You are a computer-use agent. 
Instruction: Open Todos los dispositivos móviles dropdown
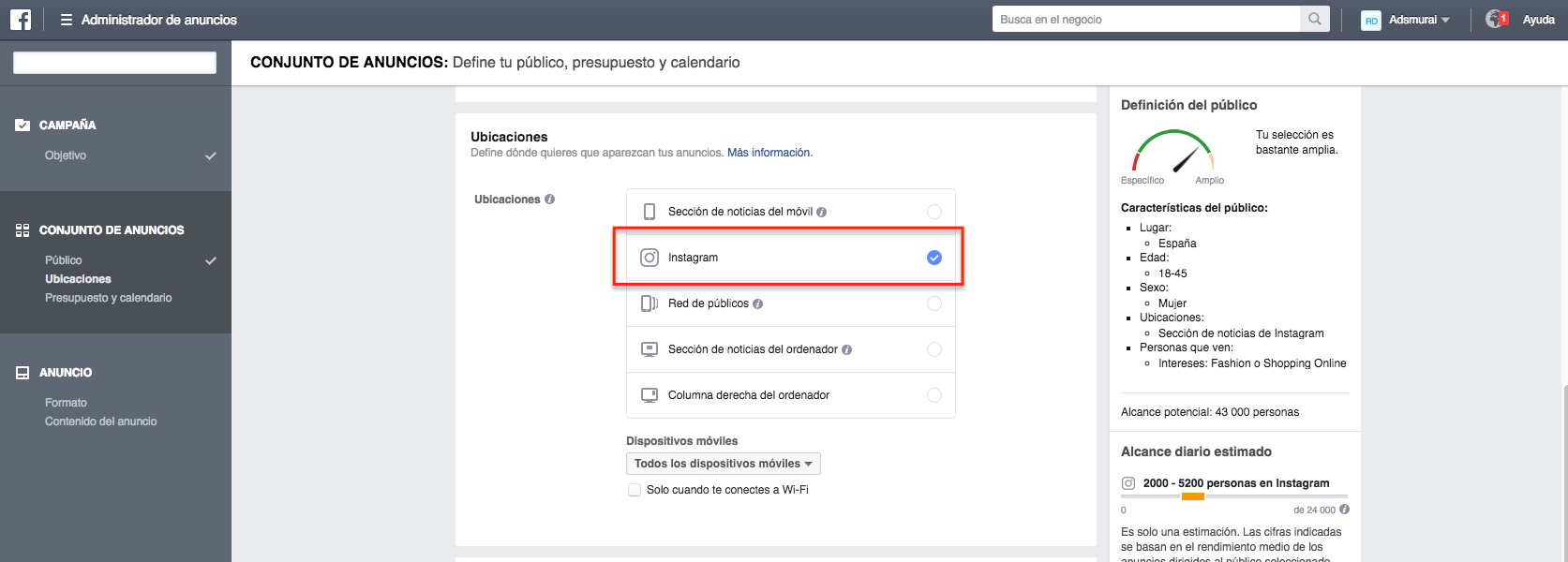723,464
